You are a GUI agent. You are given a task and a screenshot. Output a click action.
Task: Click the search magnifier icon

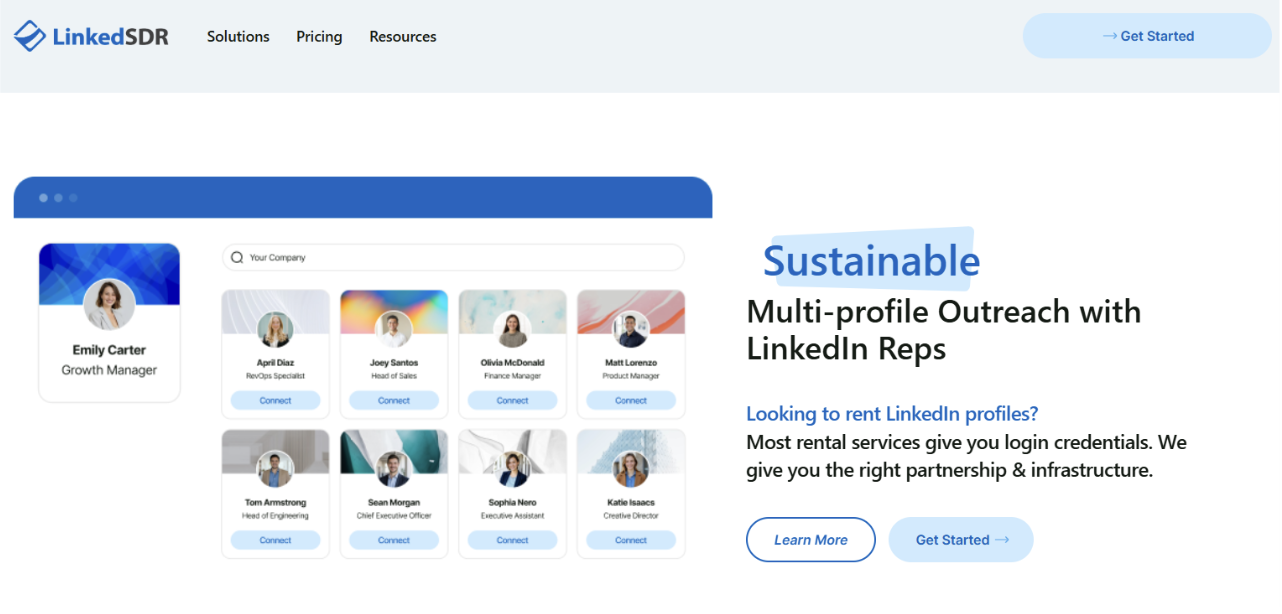point(236,257)
